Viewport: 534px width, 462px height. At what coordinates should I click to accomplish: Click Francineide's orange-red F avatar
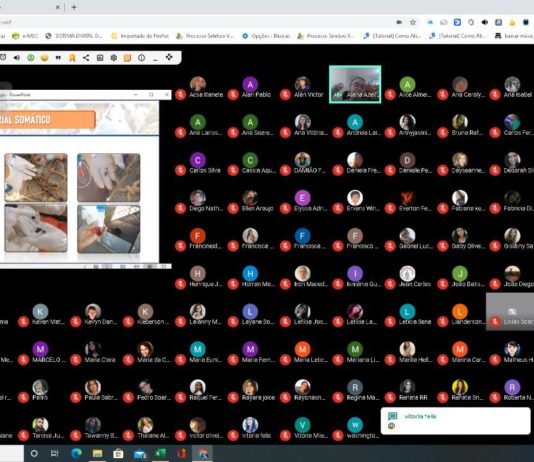(x=198, y=236)
